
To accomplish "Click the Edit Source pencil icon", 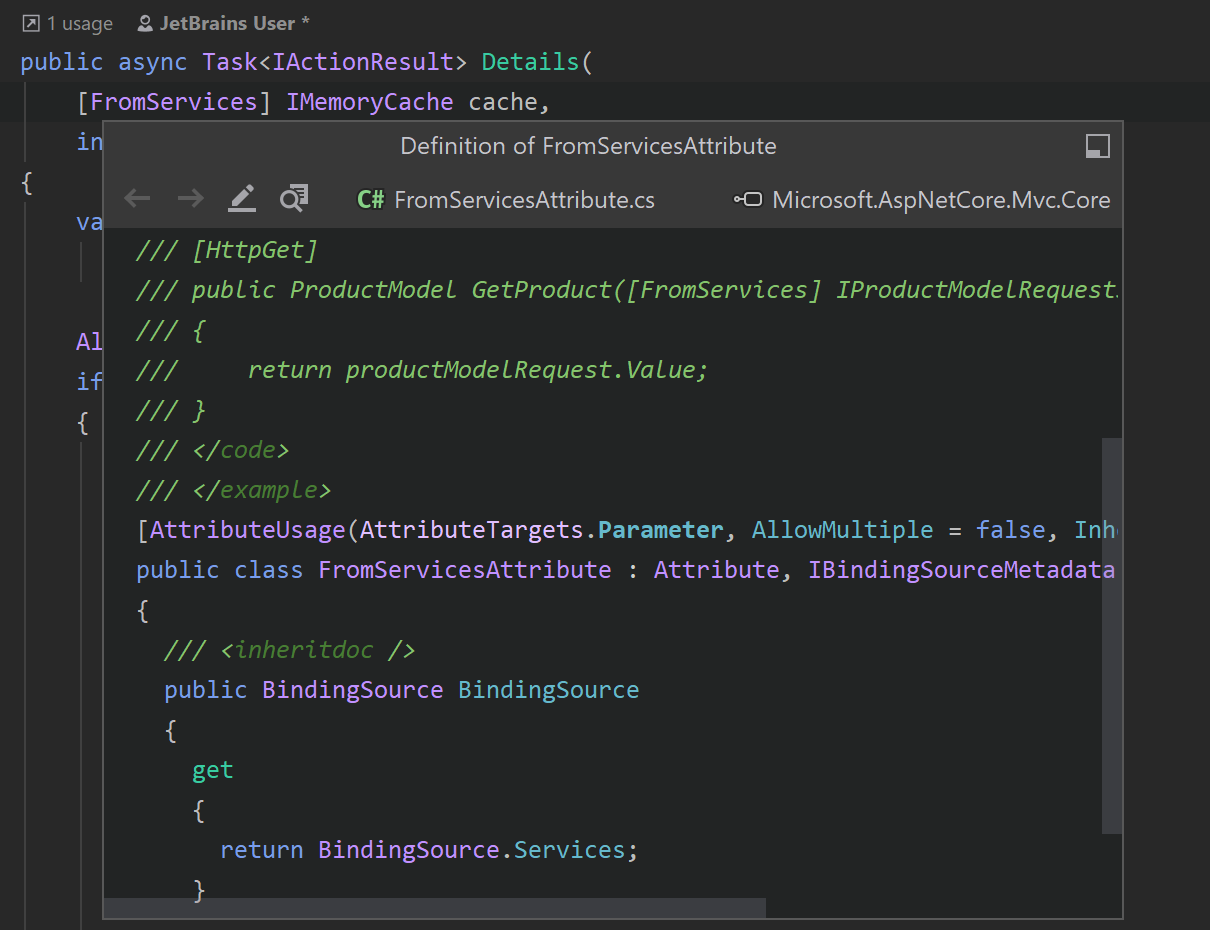I will coord(242,198).
